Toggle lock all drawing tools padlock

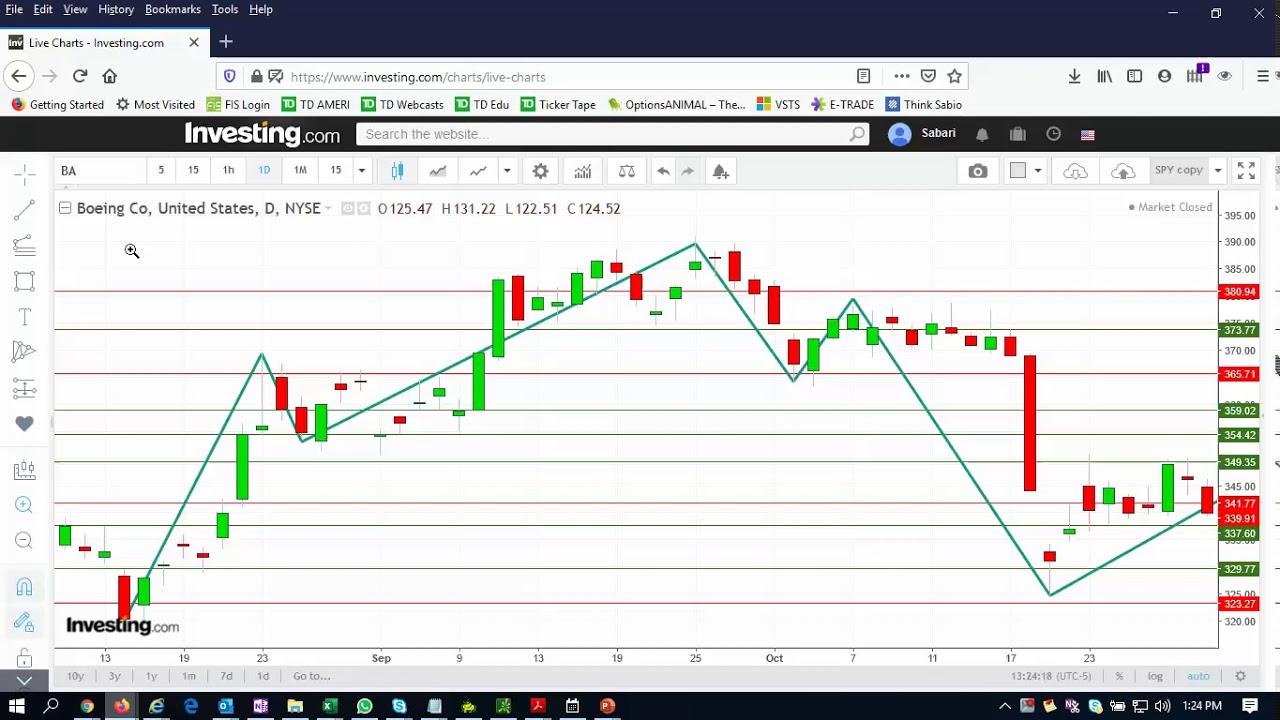pyautogui.click(x=25, y=658)
